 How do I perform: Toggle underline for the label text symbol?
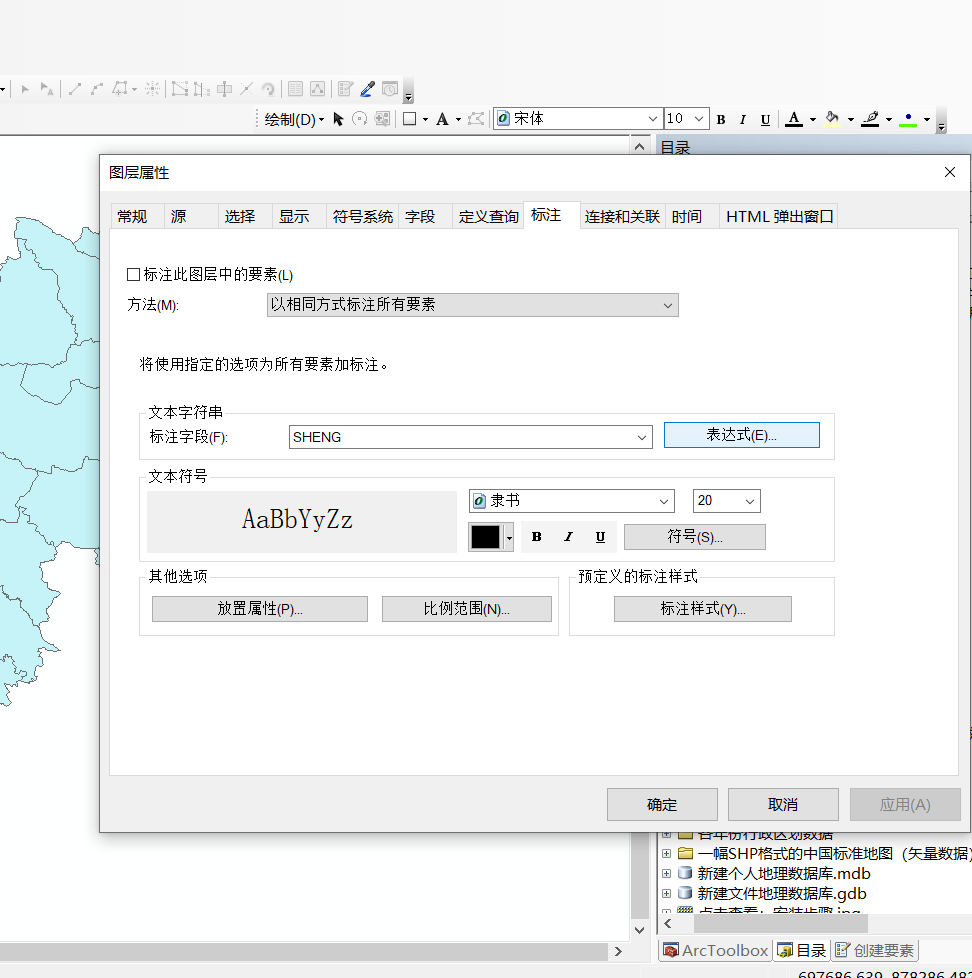click(600, 537)
